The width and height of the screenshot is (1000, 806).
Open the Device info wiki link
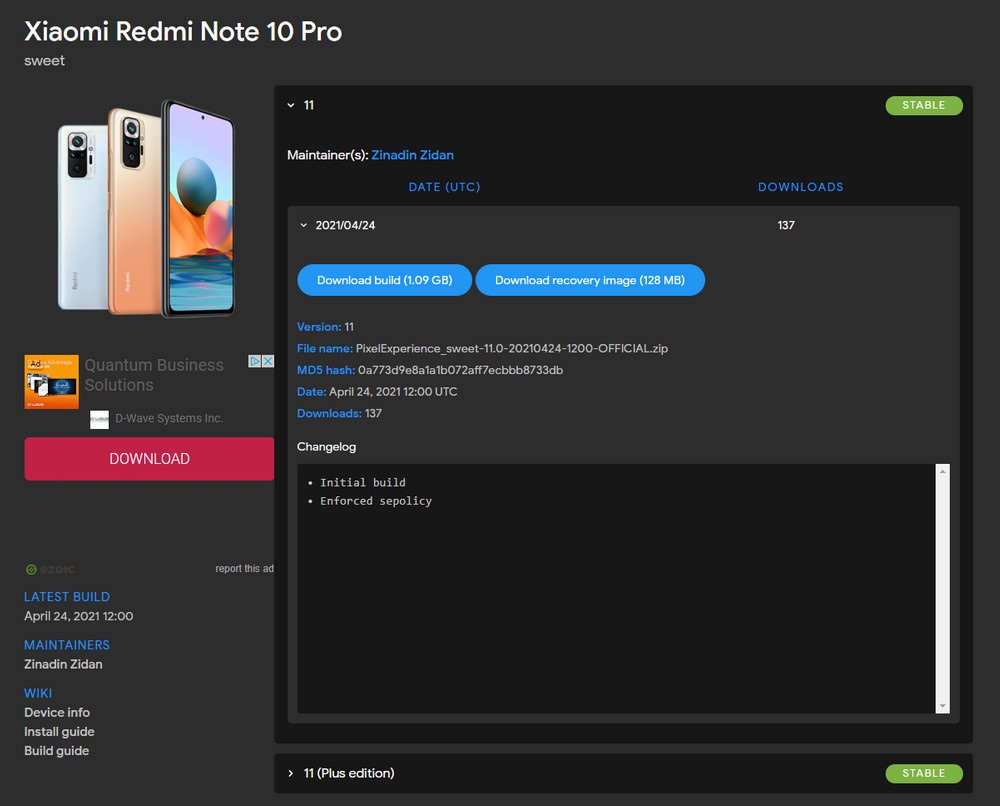(57, 712)
